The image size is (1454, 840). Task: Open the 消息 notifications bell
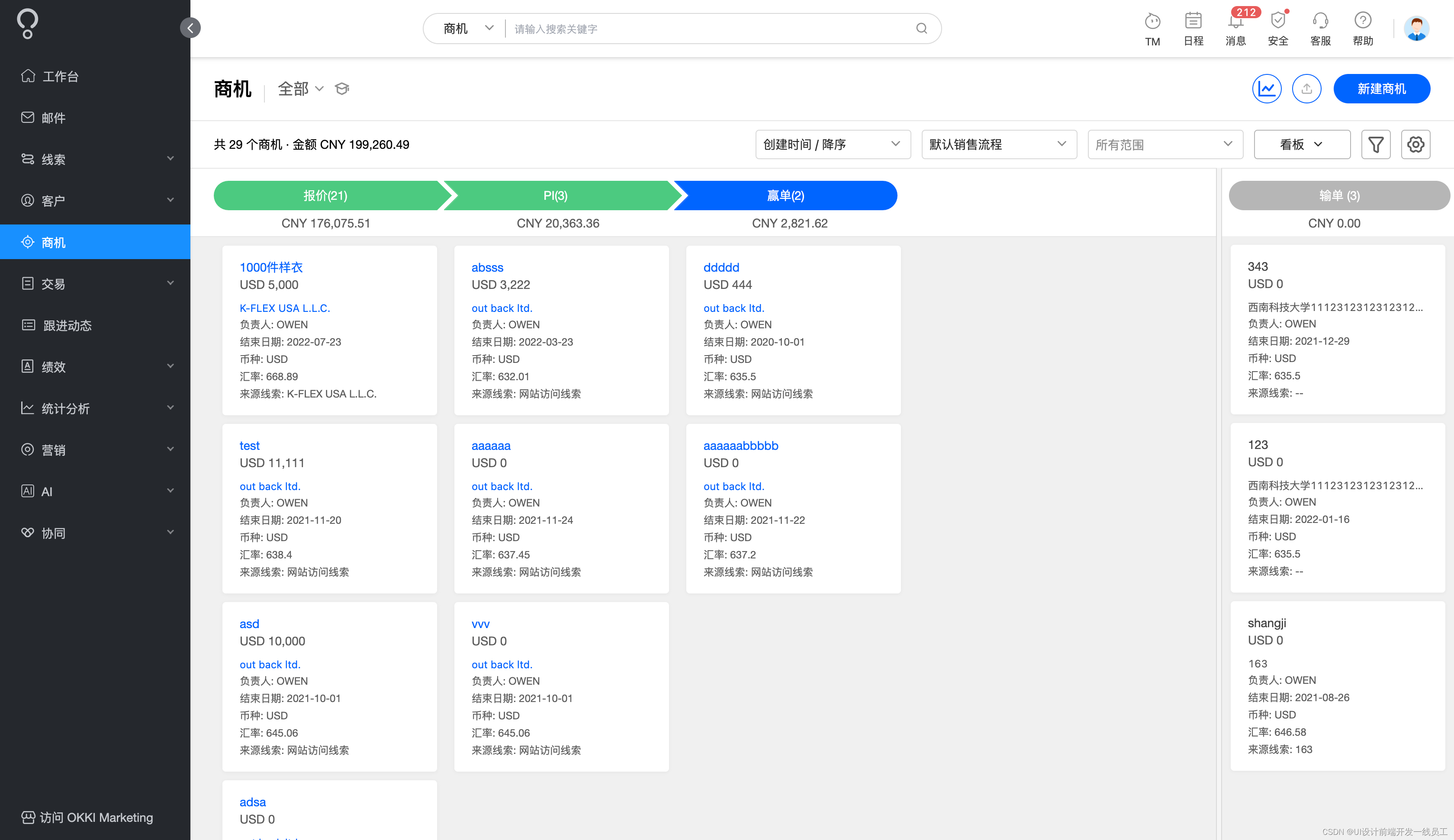(1235, 29)
